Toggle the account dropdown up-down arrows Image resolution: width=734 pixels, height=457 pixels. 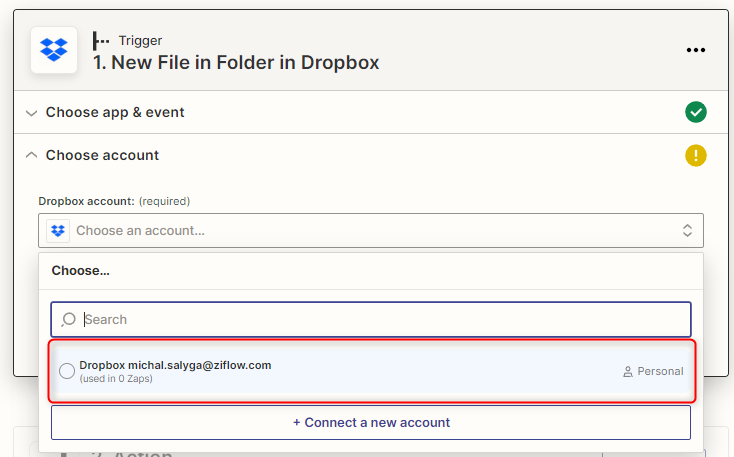coord(687,231)
